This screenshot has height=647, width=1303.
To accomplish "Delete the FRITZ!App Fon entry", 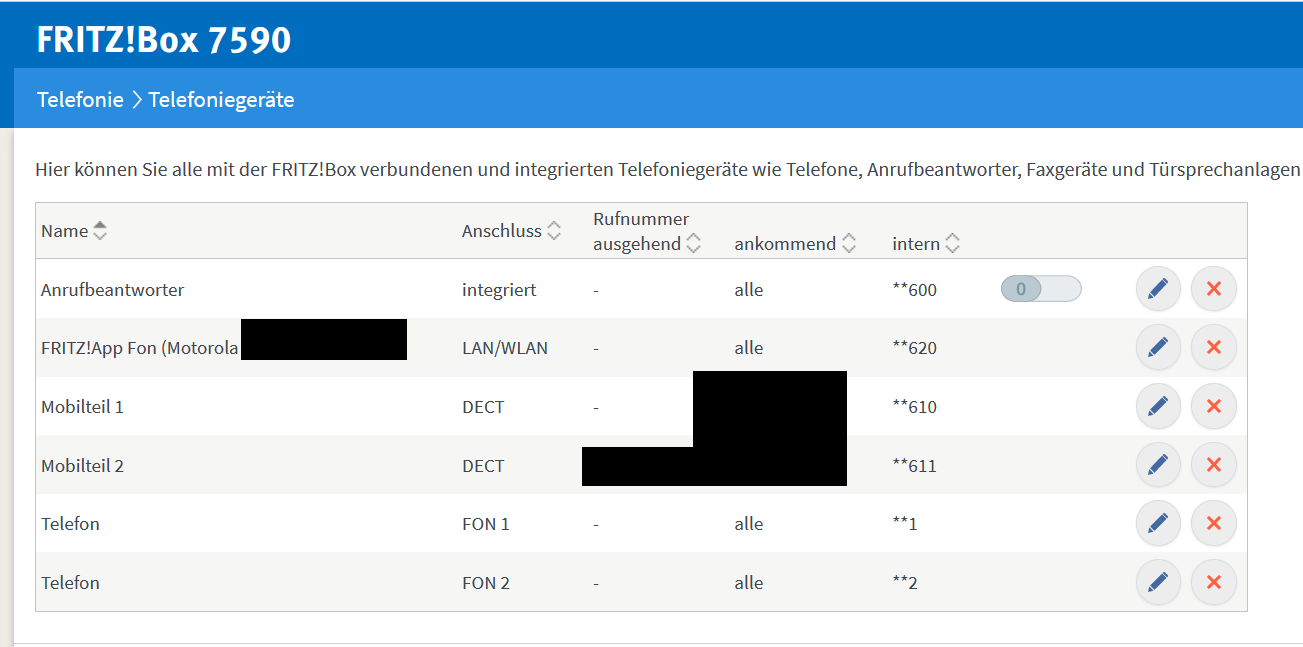I will [1214, 348].
